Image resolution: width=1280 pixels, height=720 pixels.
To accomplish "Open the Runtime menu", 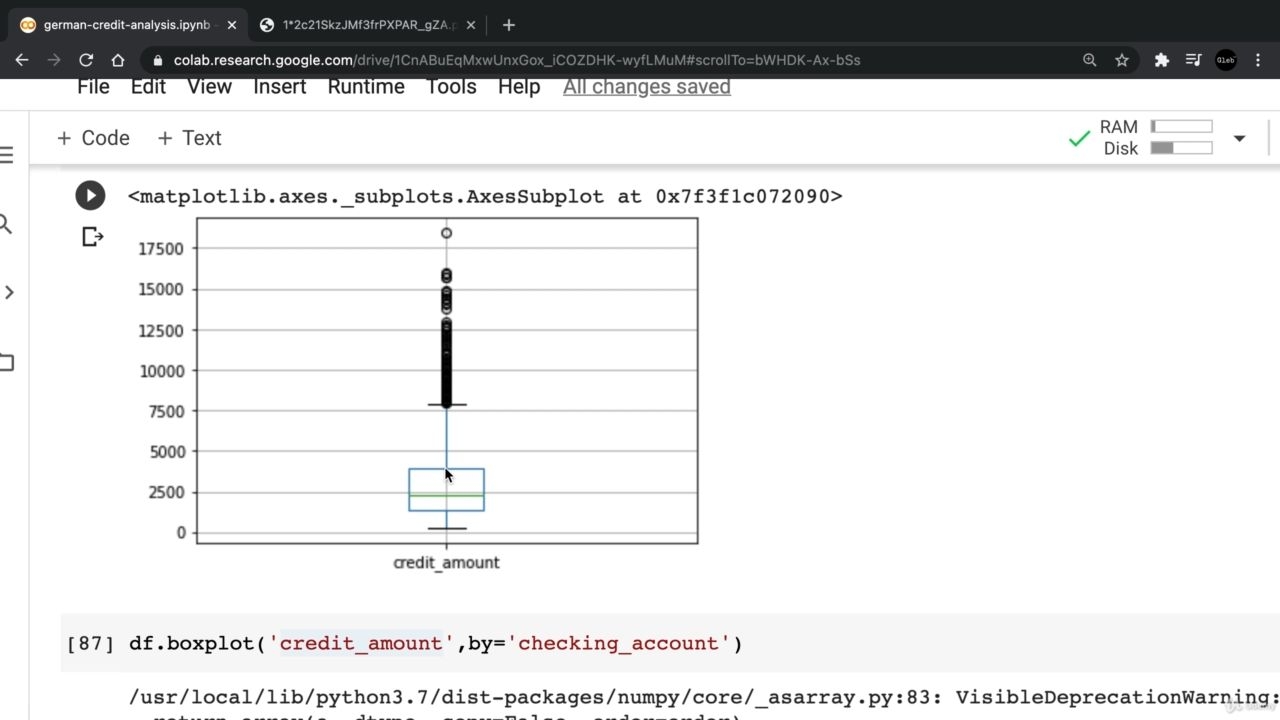I will (366, 87).
